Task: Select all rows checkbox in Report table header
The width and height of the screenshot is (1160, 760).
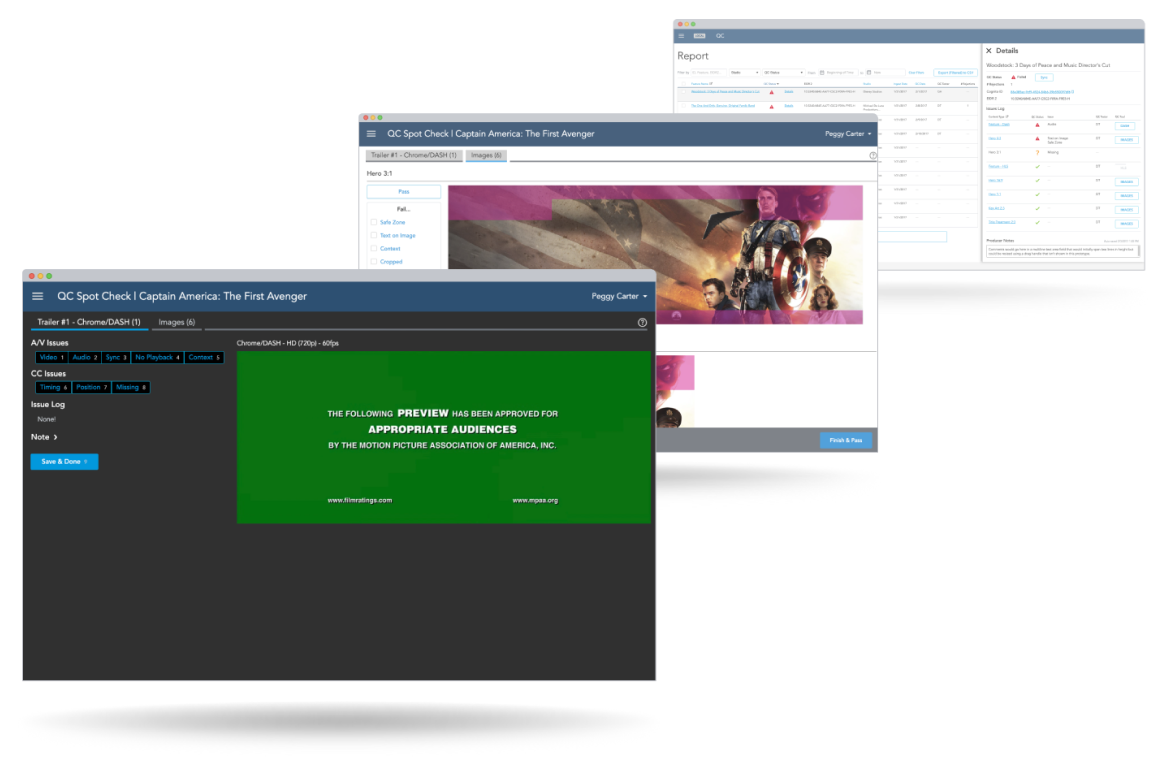Action: [684, 84]
